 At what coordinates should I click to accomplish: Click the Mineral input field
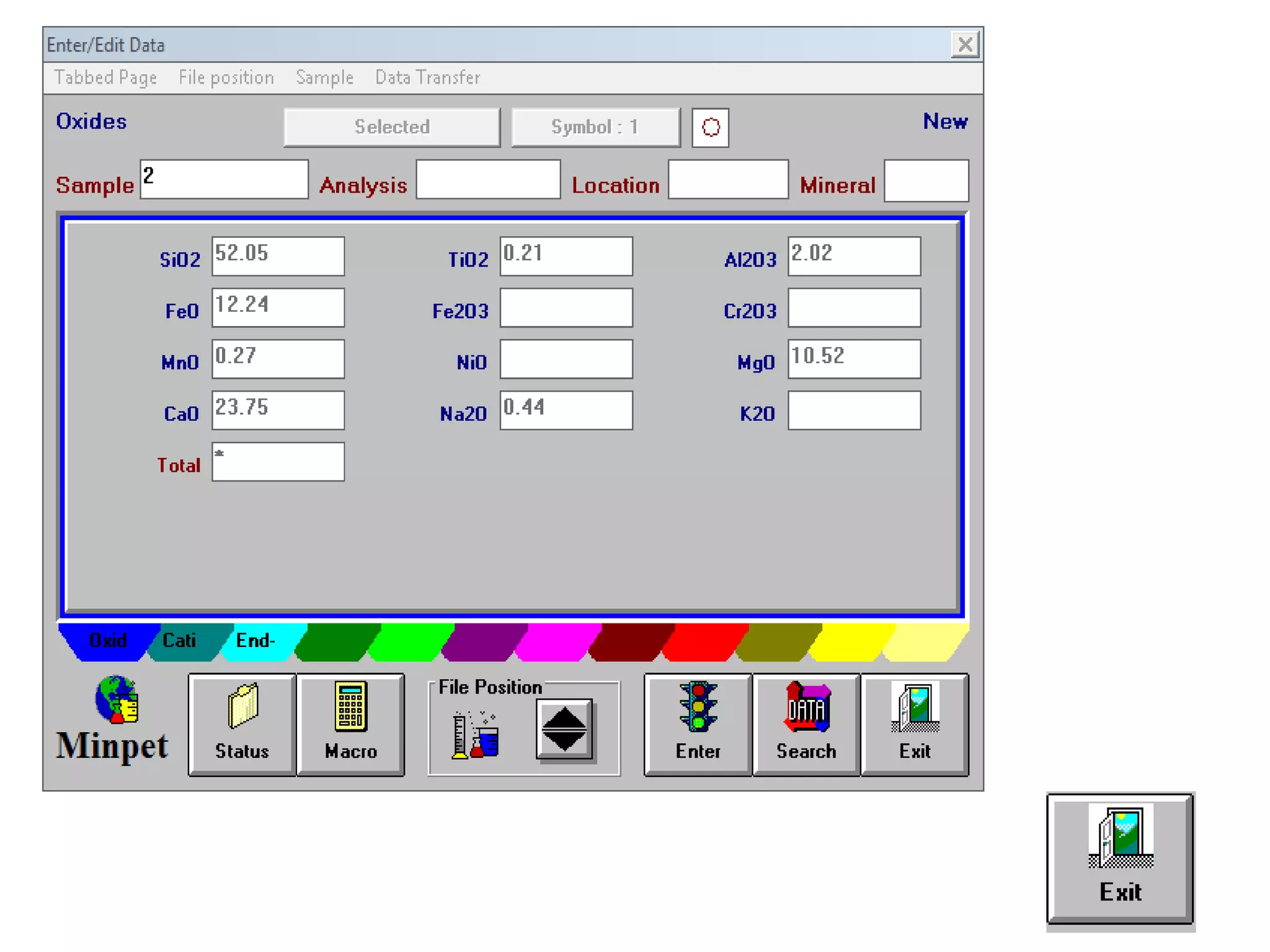pos(926,180)
